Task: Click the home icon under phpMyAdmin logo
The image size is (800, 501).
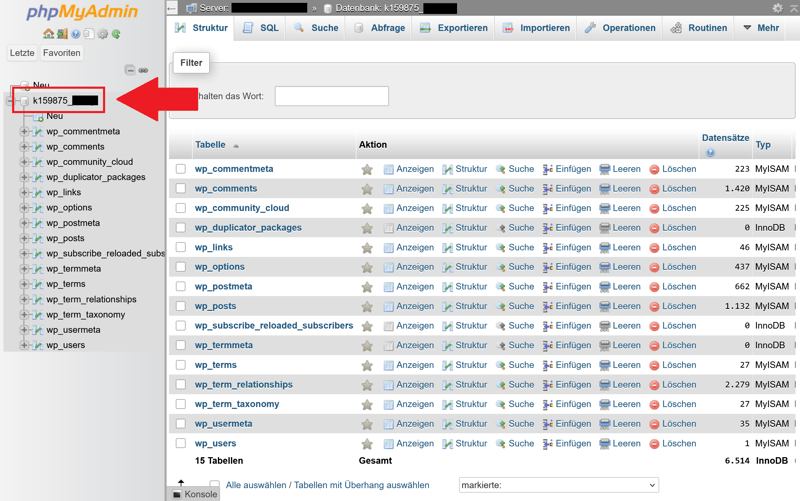Action: coord(48,34)
